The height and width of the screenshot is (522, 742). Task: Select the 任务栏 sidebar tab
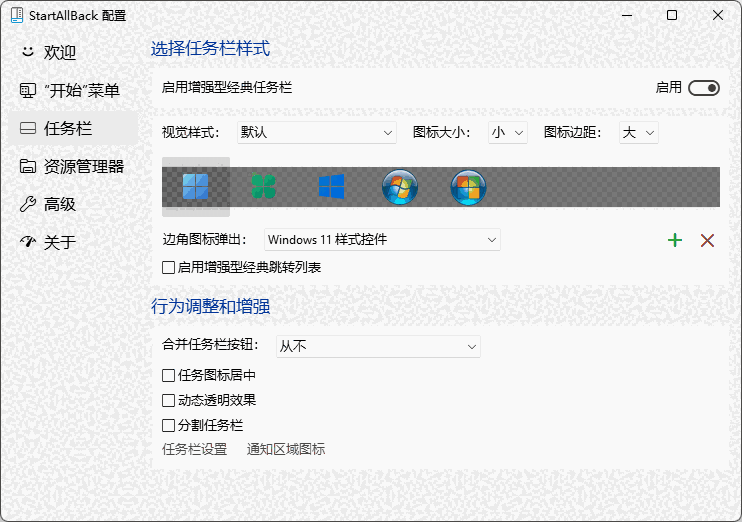(73, 128)
